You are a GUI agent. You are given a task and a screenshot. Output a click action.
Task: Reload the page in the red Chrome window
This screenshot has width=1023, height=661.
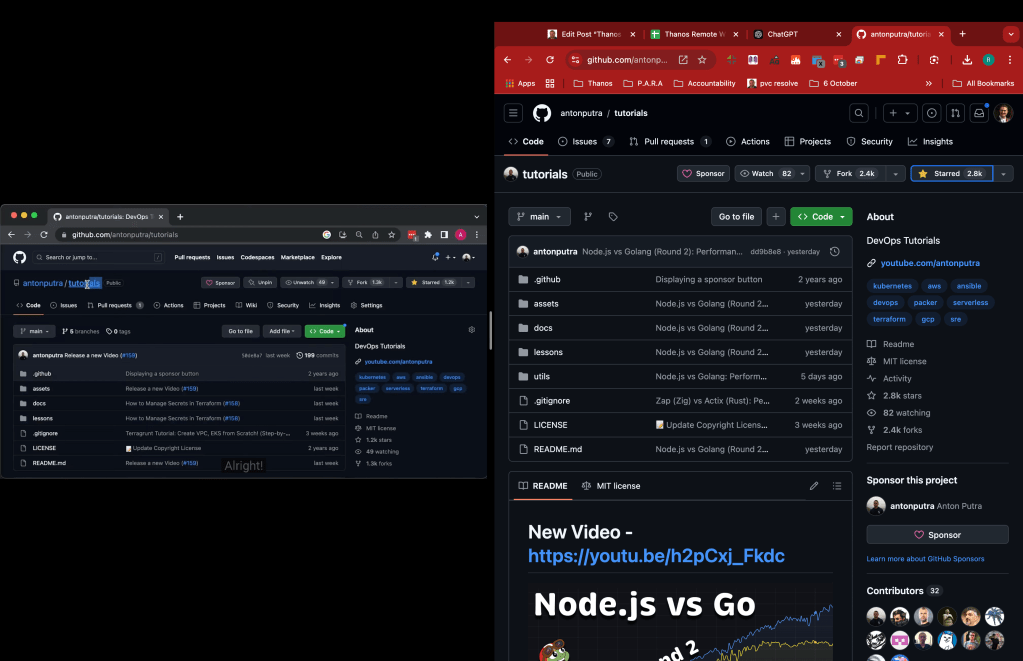(x=550, y=59)
